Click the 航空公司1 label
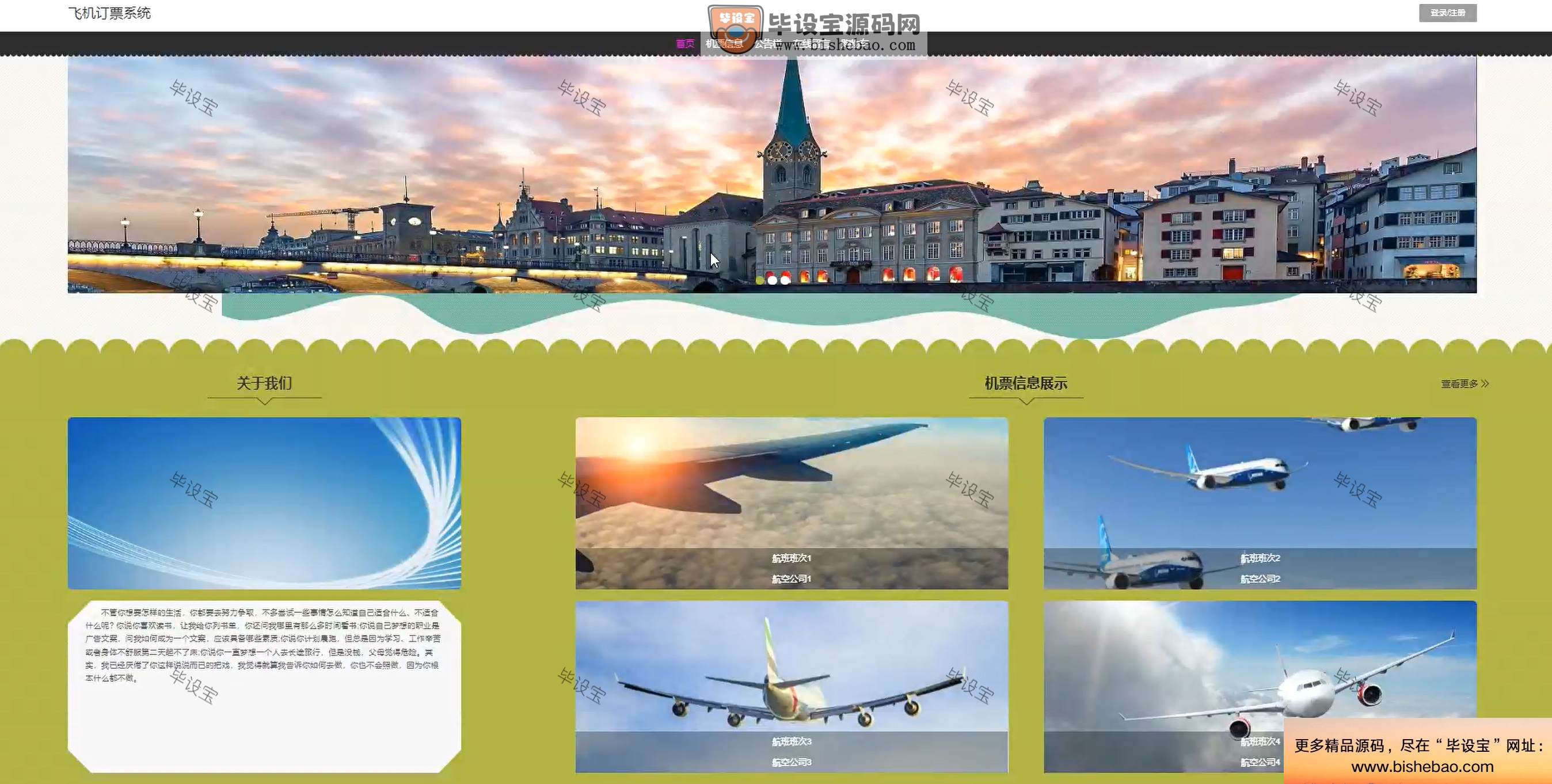 click(x=791, y=579)
